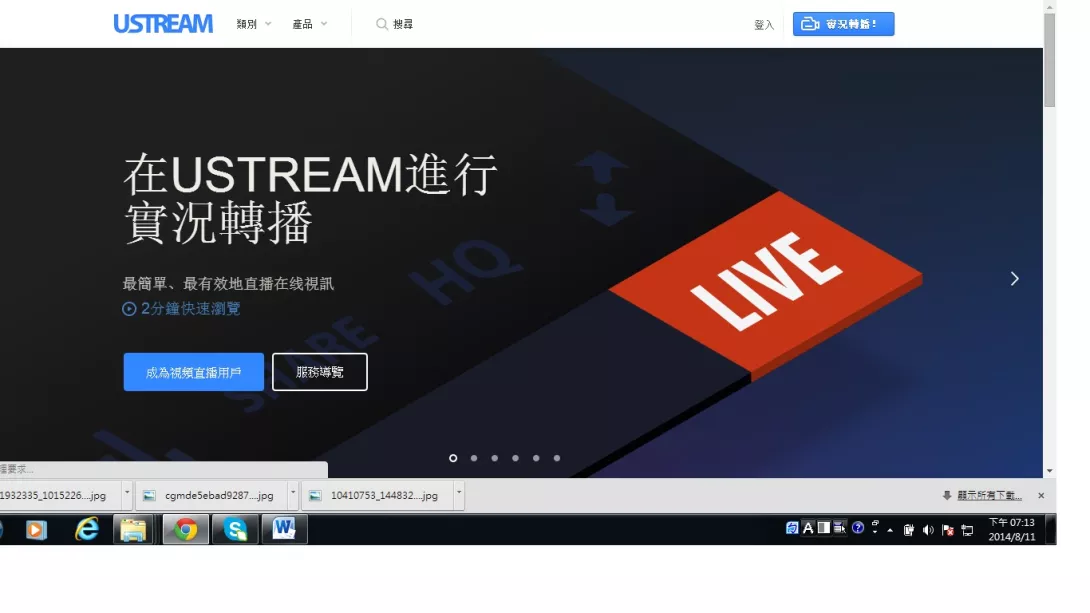Viewport: 1090px width, 613px height.
Task: Open the taskbar clock showing 下午 07:13
Action: coord(1012,530)
